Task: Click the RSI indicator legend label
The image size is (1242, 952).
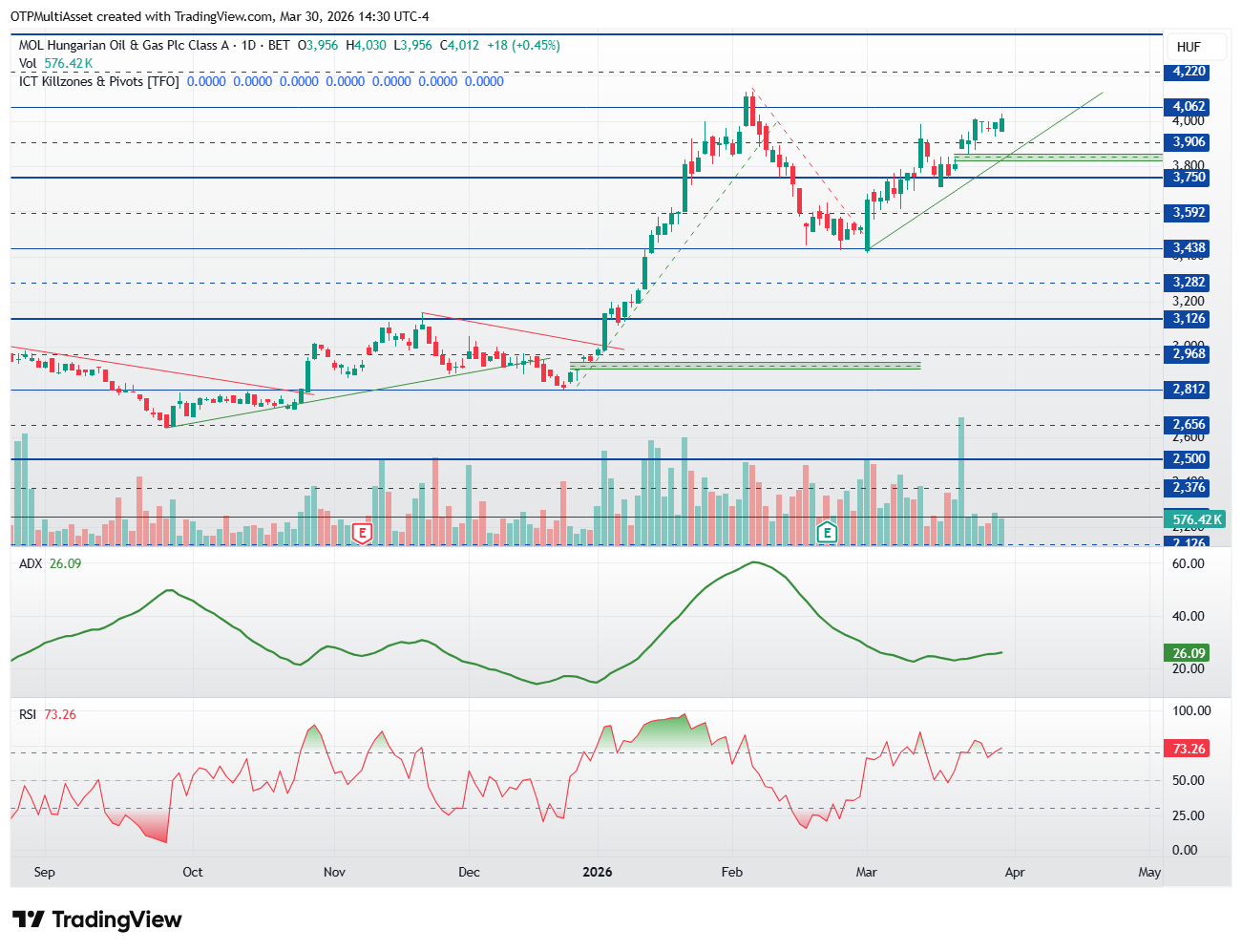Action: click(28, 714)
